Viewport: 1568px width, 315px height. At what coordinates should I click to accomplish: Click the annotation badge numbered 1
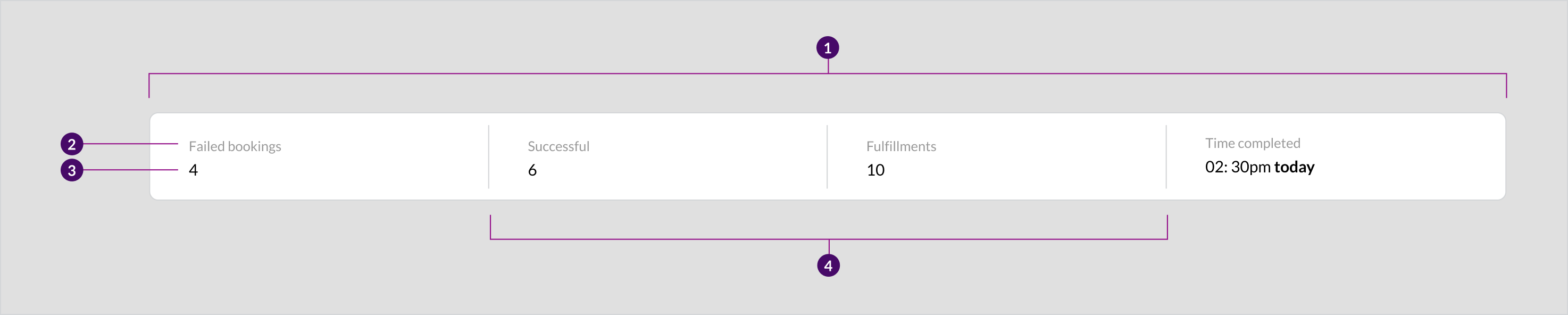point(827,47)
